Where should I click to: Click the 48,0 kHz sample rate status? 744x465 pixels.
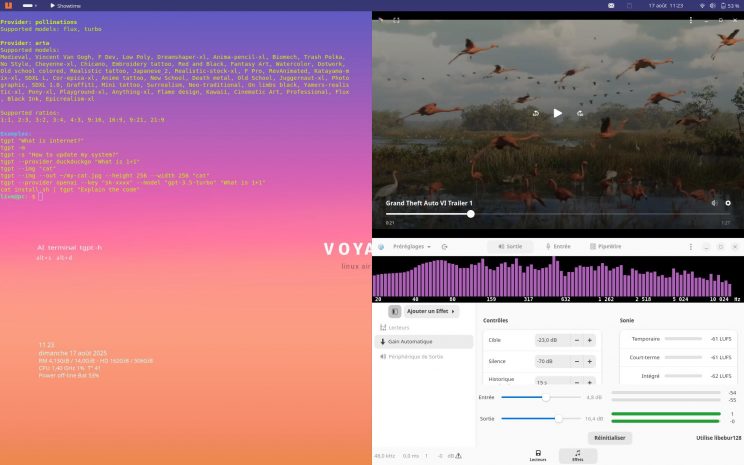point(384,456)
